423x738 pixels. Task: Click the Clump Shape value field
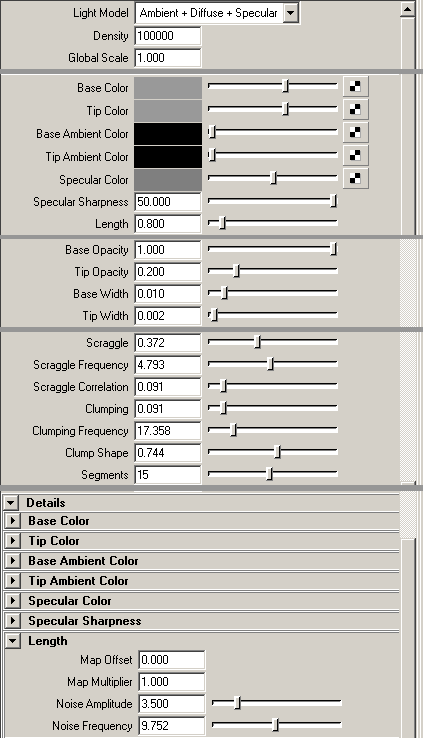[168, 453]
